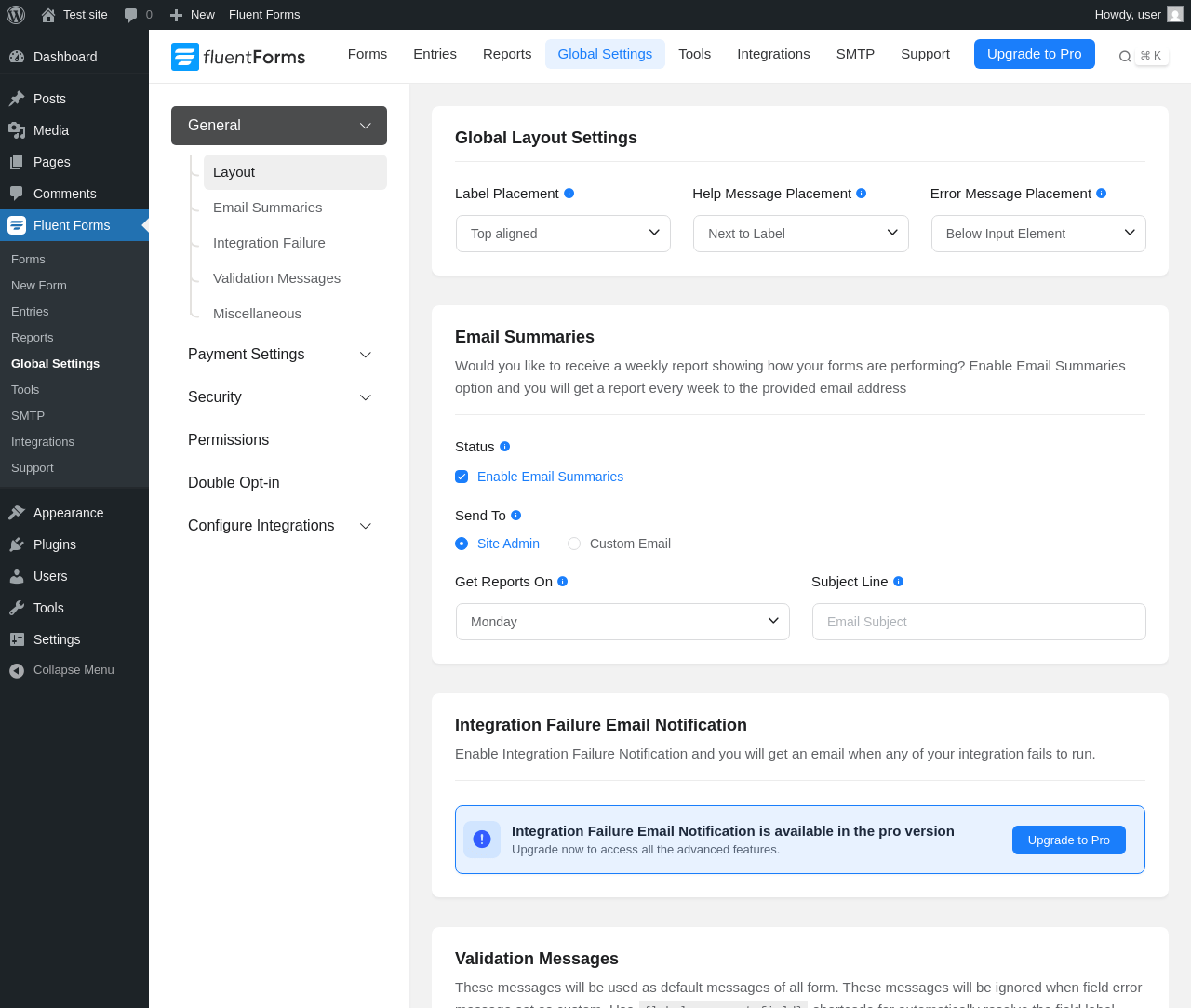Open Validation Messages settings link
Viewport: 1191px width, 1008px height.
pos(276,278)
